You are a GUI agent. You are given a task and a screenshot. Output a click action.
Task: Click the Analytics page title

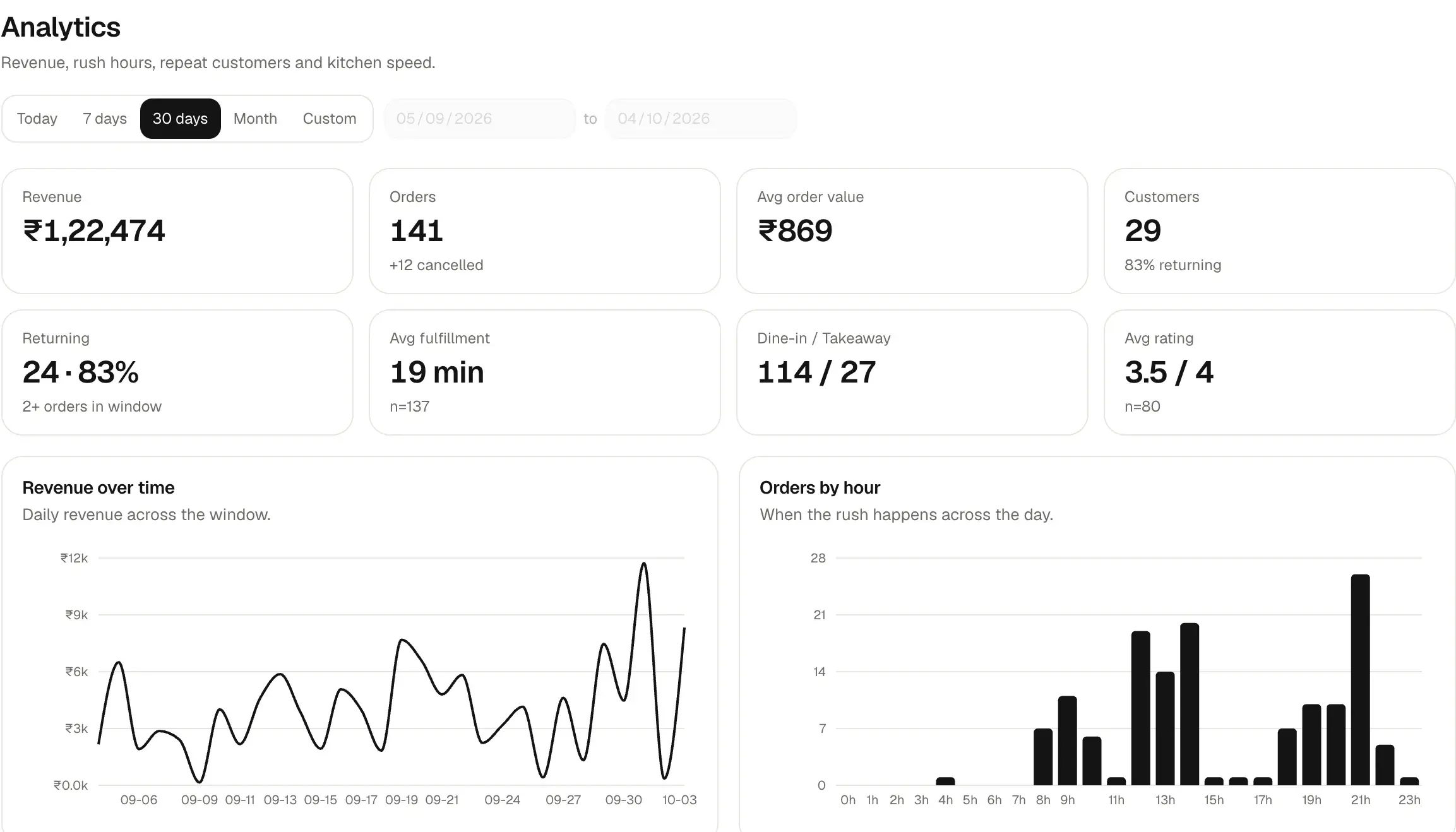(61, 27)
